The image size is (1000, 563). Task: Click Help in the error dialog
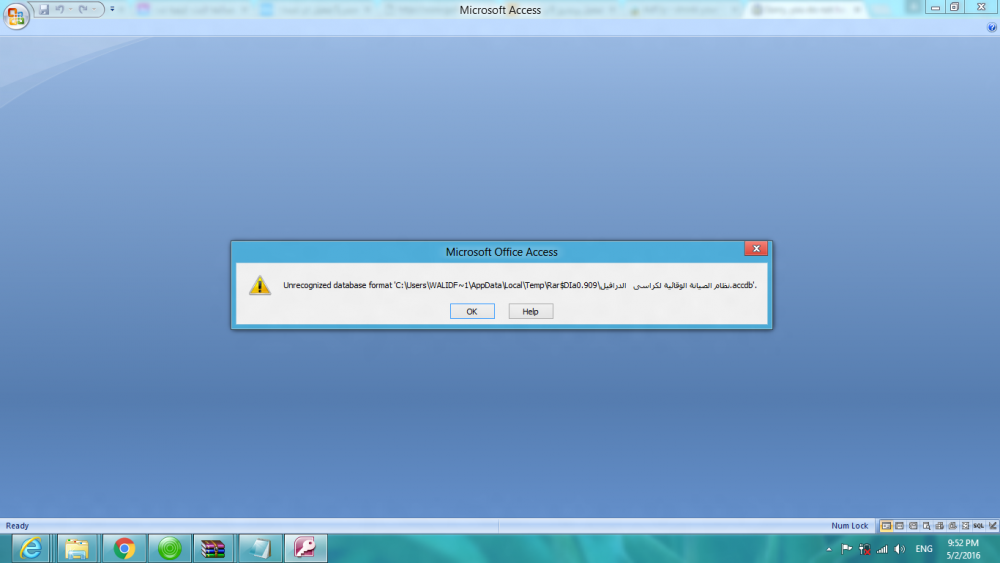[x=531, y=311]
